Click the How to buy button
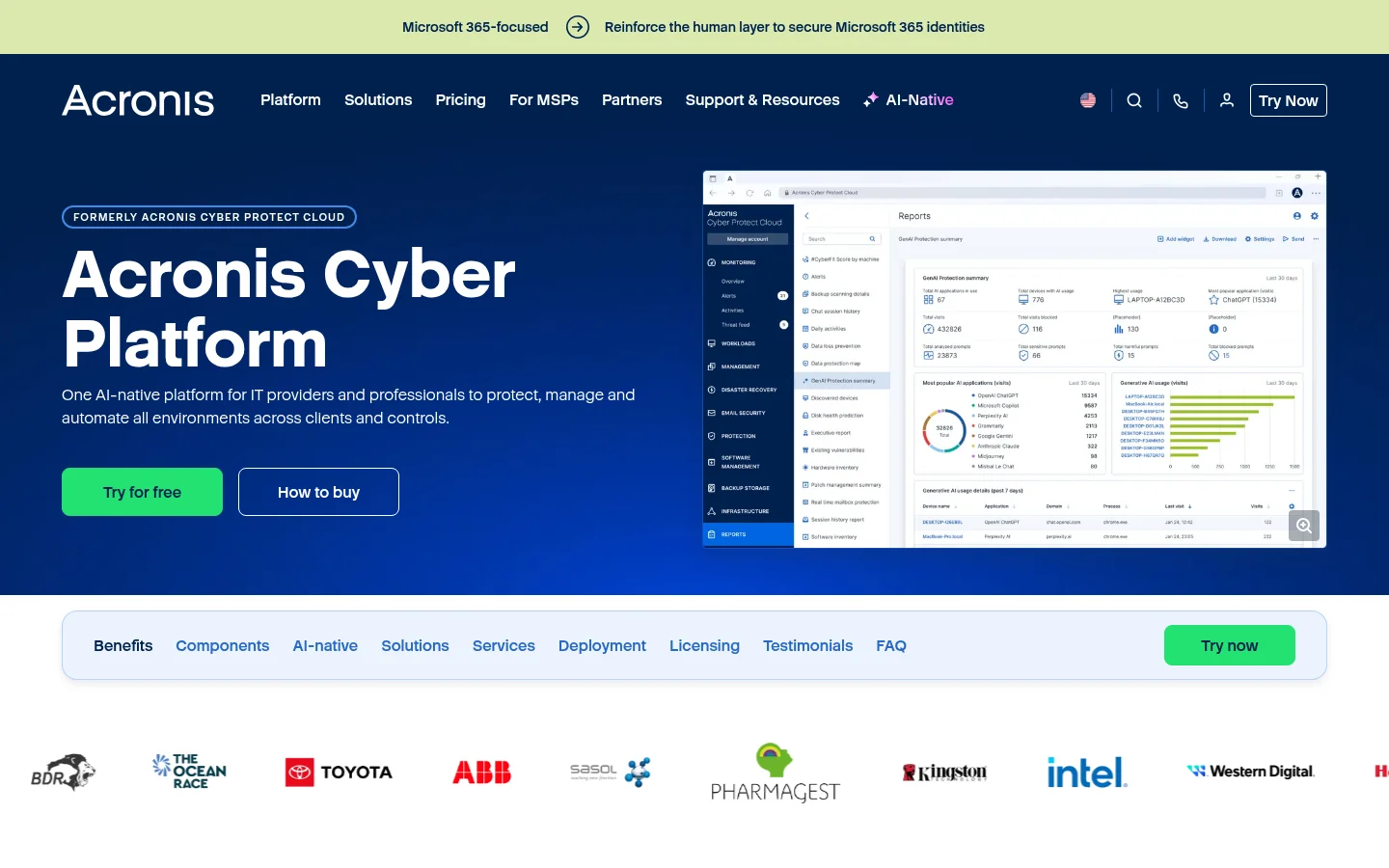Viewport: 1389px width, 868px height. [x=318, y=492]
